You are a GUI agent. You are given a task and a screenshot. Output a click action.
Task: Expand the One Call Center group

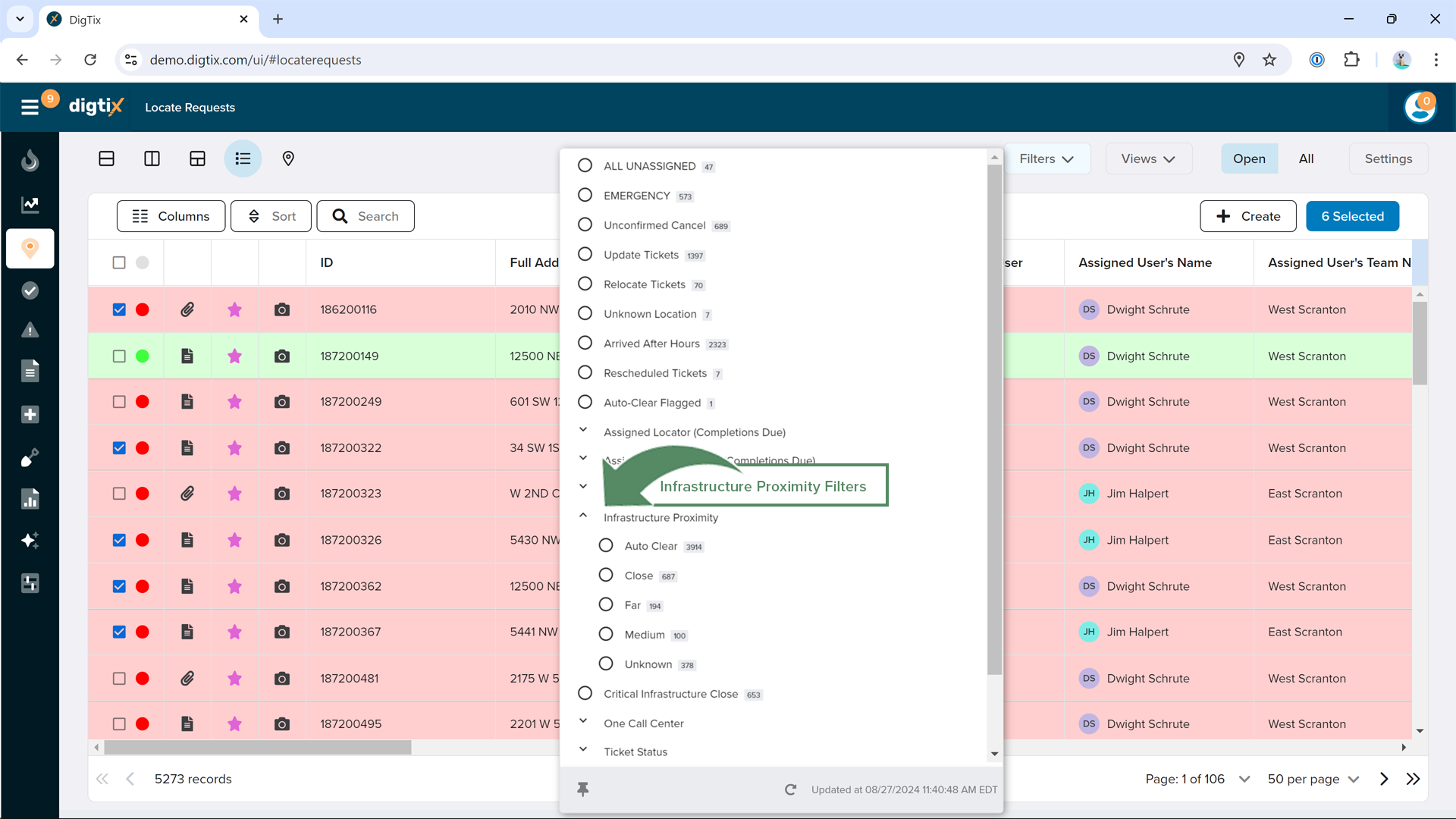[583, 721]
